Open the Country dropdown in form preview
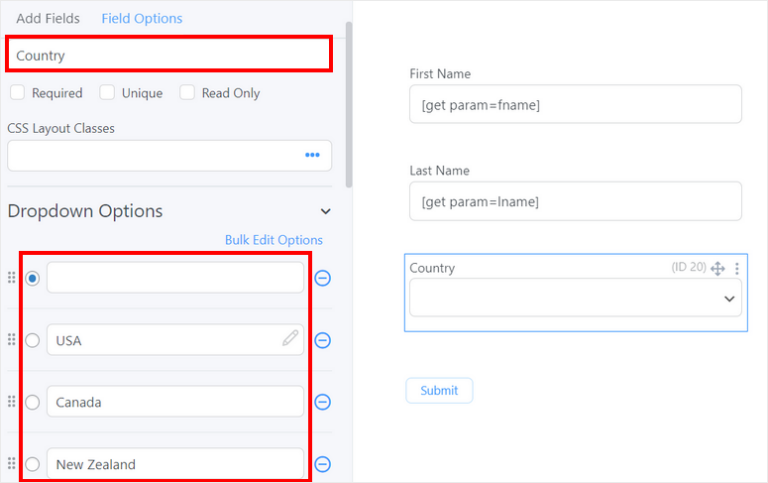The width and height of the screenshot is (768, 483). pyautogui.click(x=575, y=298)
